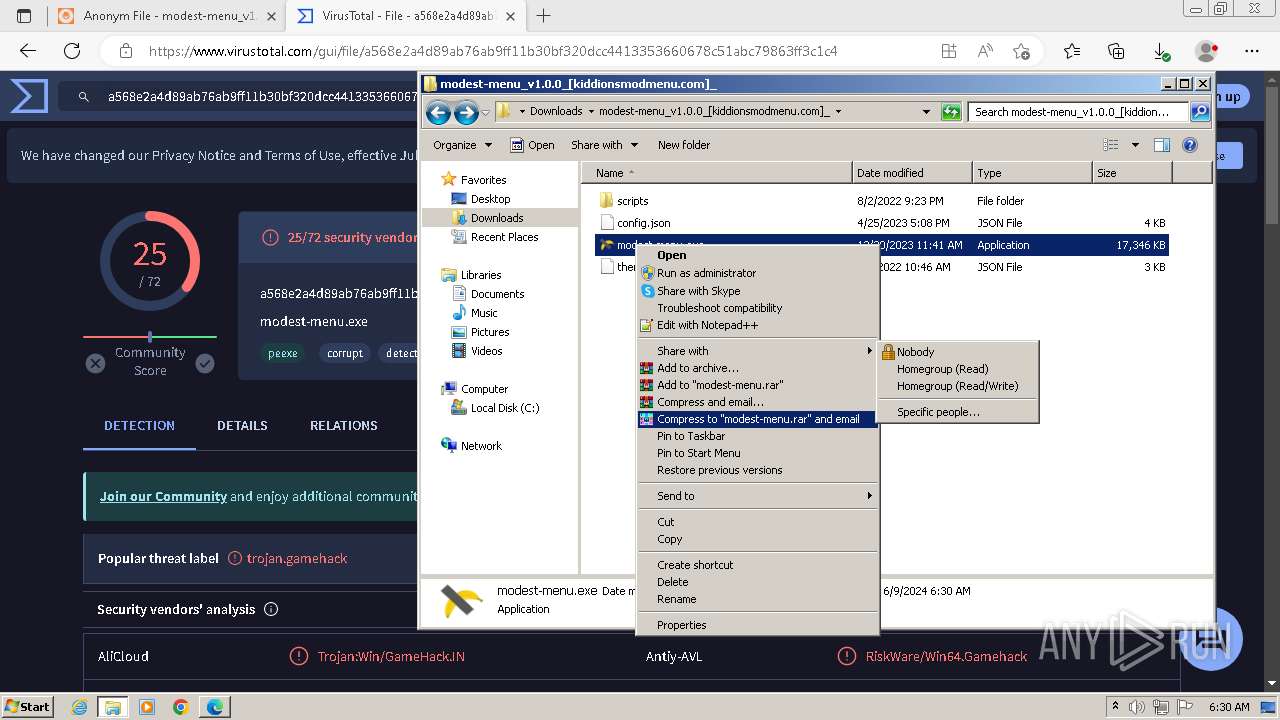Choose Properties in context menu
The height and width of the screenshot is (720, 1280).
click(x=758, y=625)
